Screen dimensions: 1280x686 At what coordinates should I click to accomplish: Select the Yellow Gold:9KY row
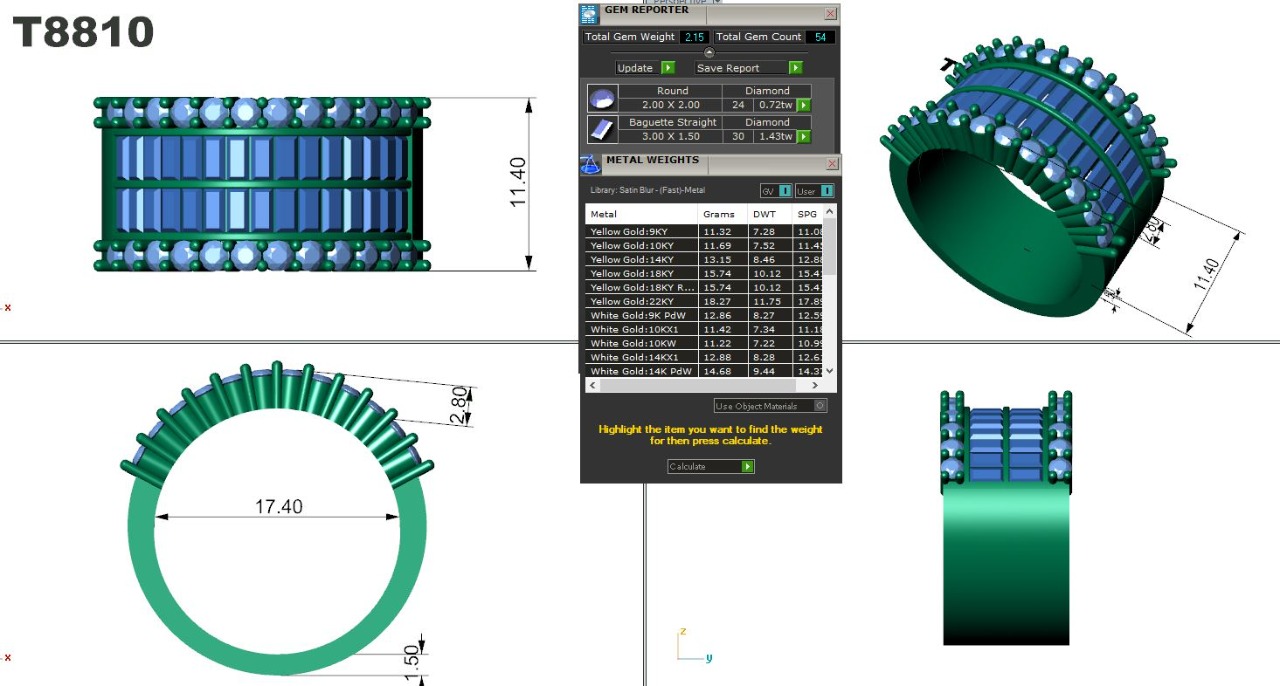704,232
